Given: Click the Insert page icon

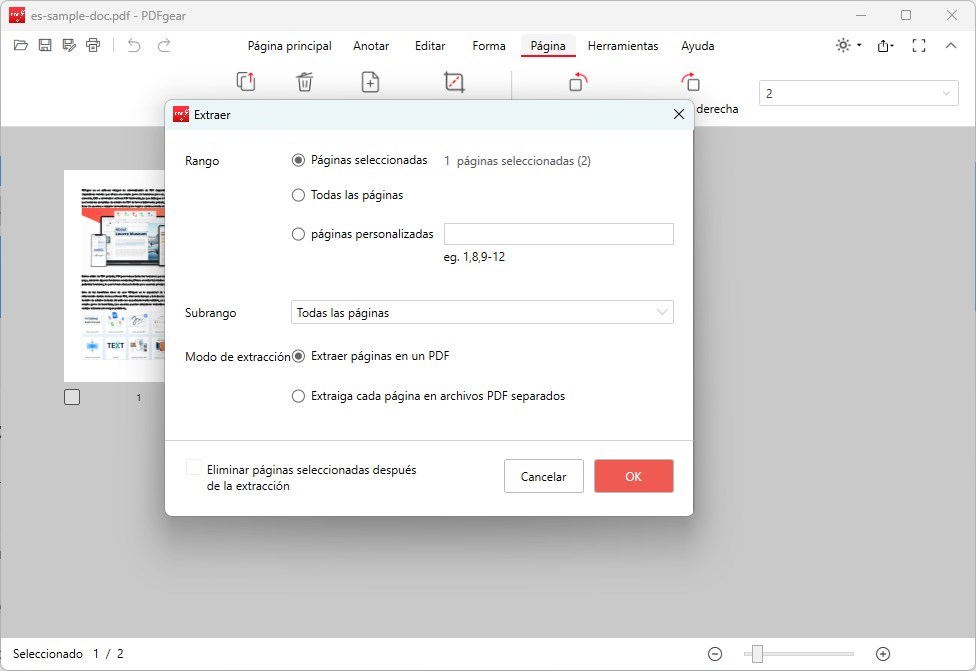Looking at the screenshot, I should coord(370,82).
